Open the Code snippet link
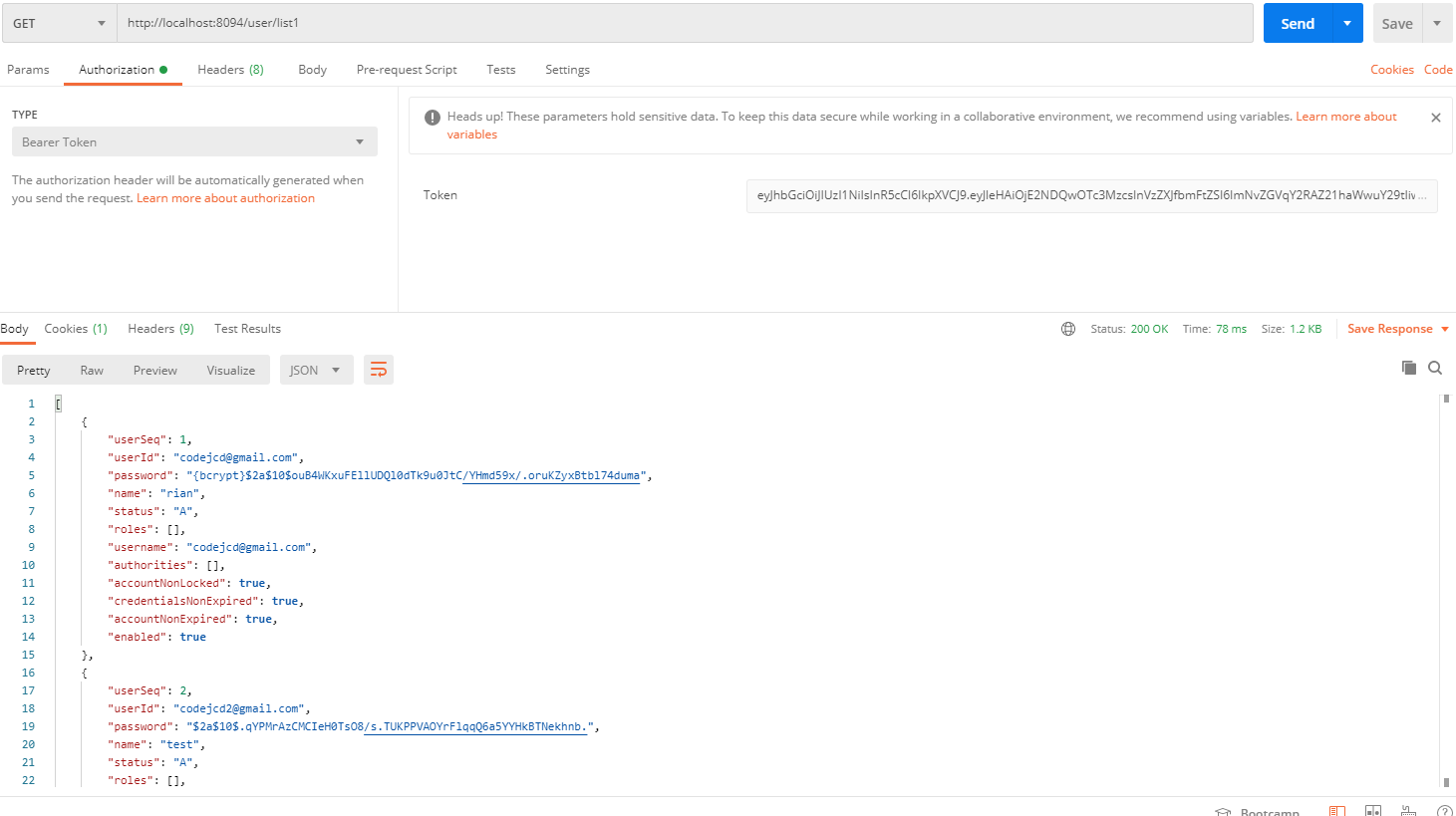 point(1438,70)
